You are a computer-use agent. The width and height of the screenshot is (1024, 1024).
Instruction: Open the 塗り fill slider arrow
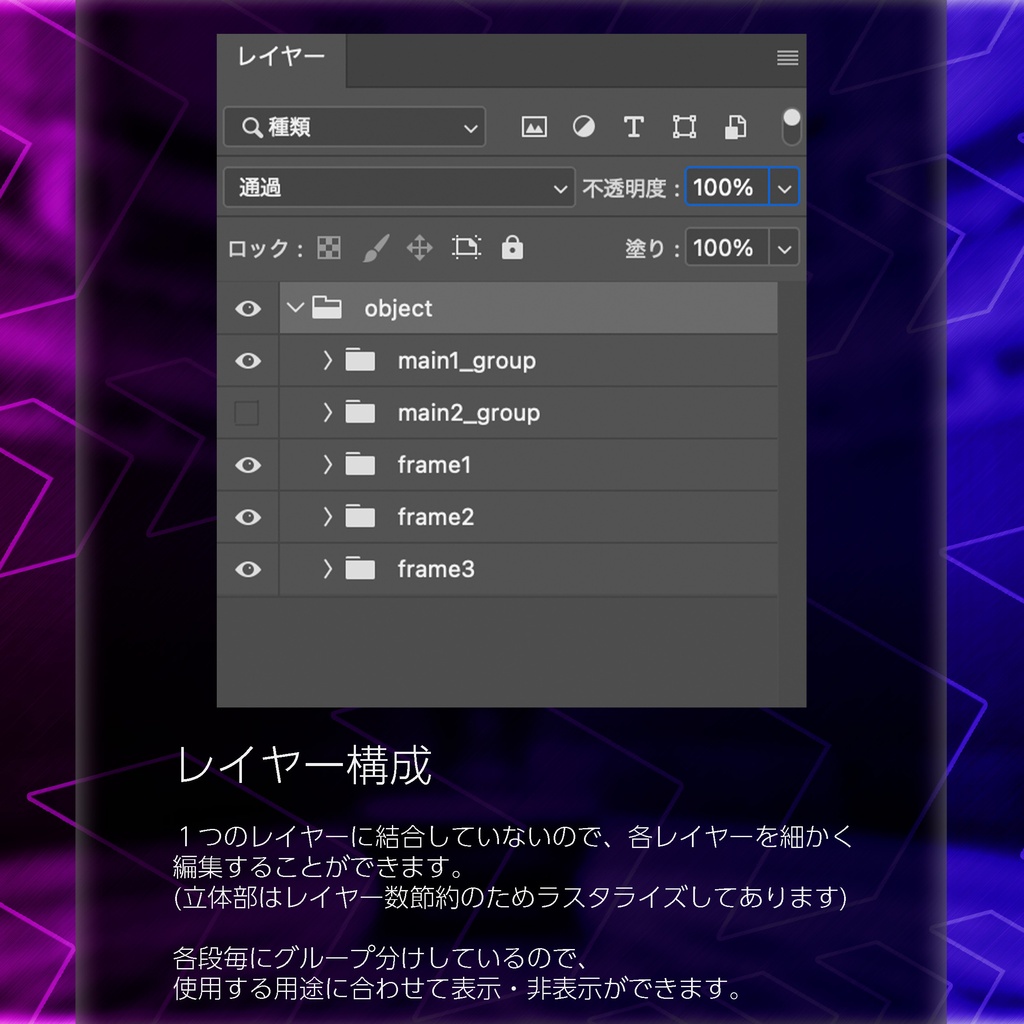pos(784,248)
